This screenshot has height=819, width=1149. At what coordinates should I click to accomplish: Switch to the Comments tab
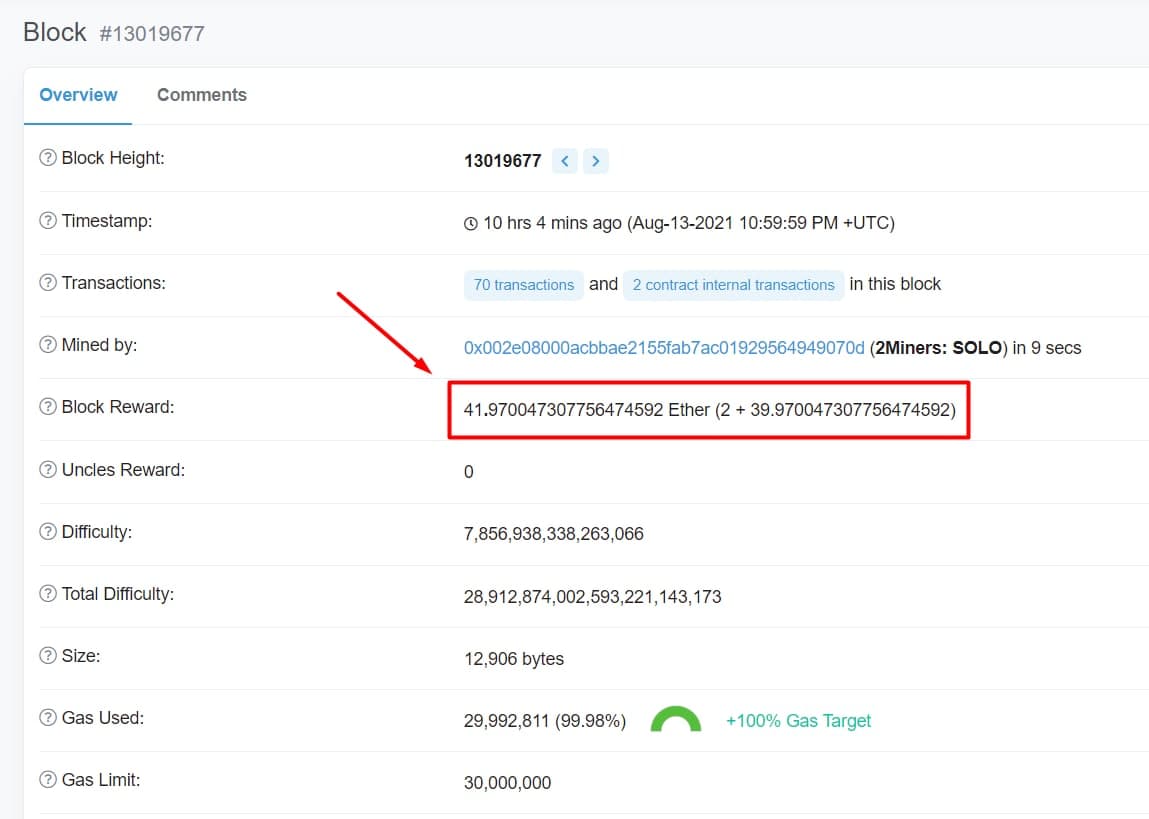pyautogui.click(x=201, y=94)
